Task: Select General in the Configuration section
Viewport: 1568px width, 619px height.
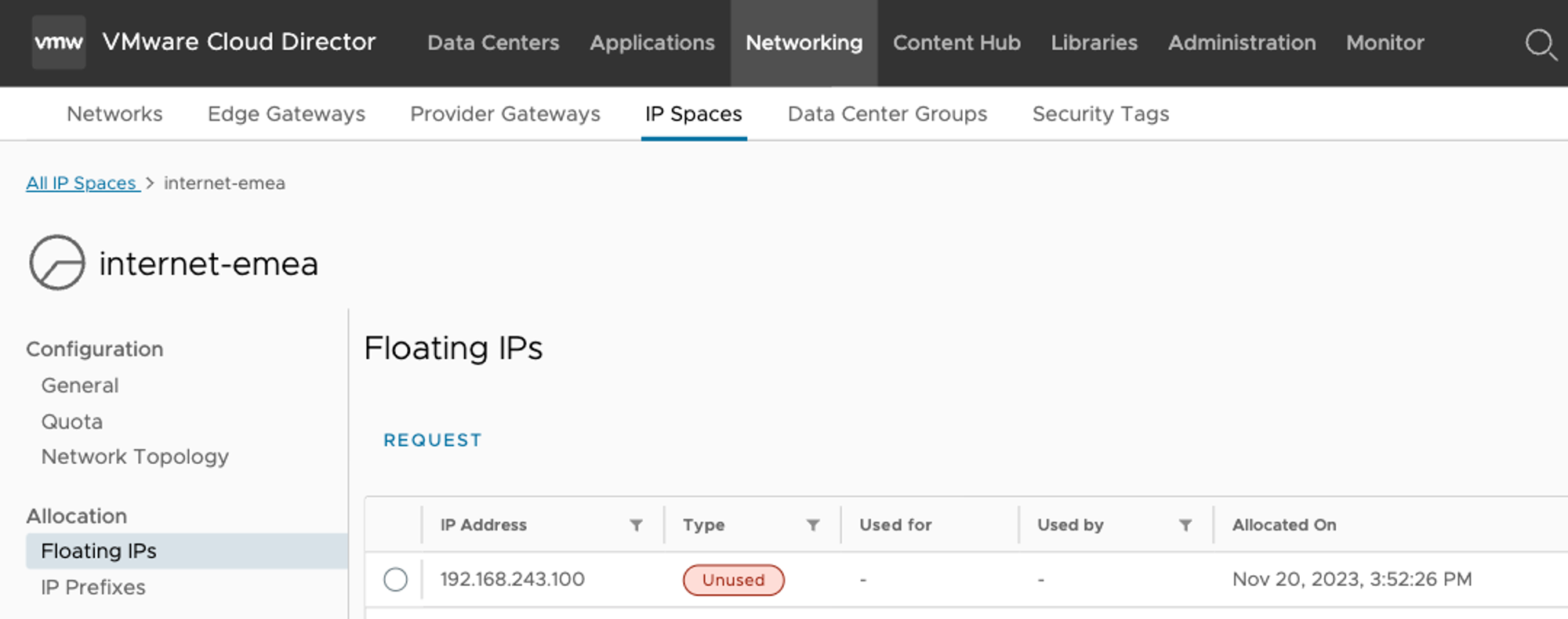Action: coord(80,386)
